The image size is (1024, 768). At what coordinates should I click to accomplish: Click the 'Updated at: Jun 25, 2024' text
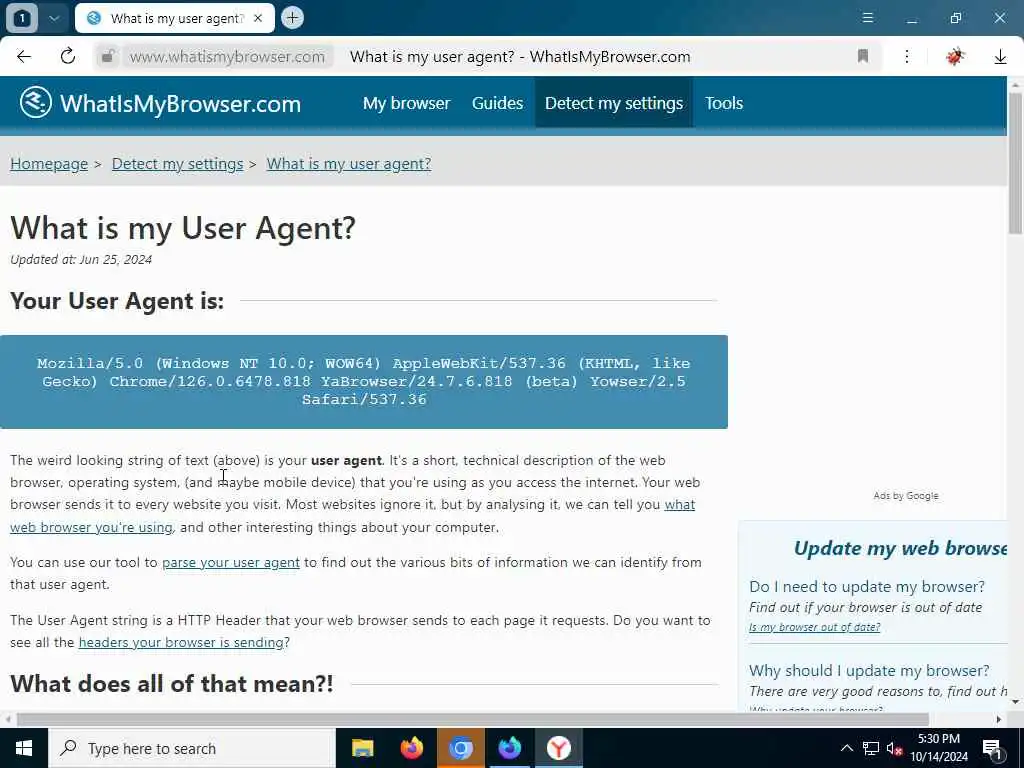81,259
